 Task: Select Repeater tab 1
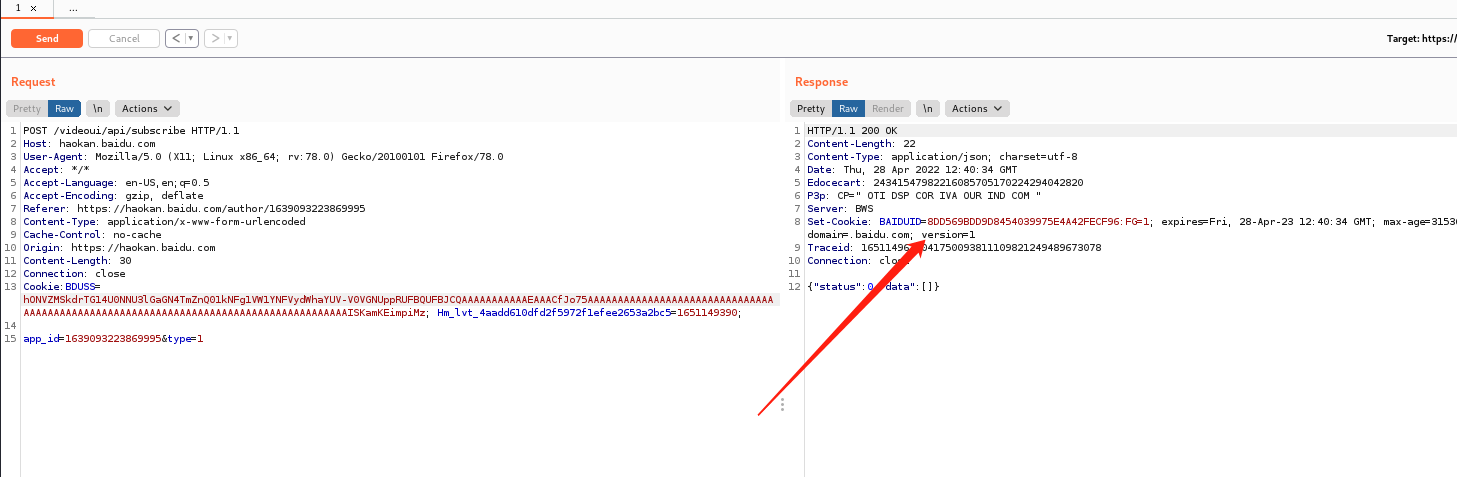(18, 7)
